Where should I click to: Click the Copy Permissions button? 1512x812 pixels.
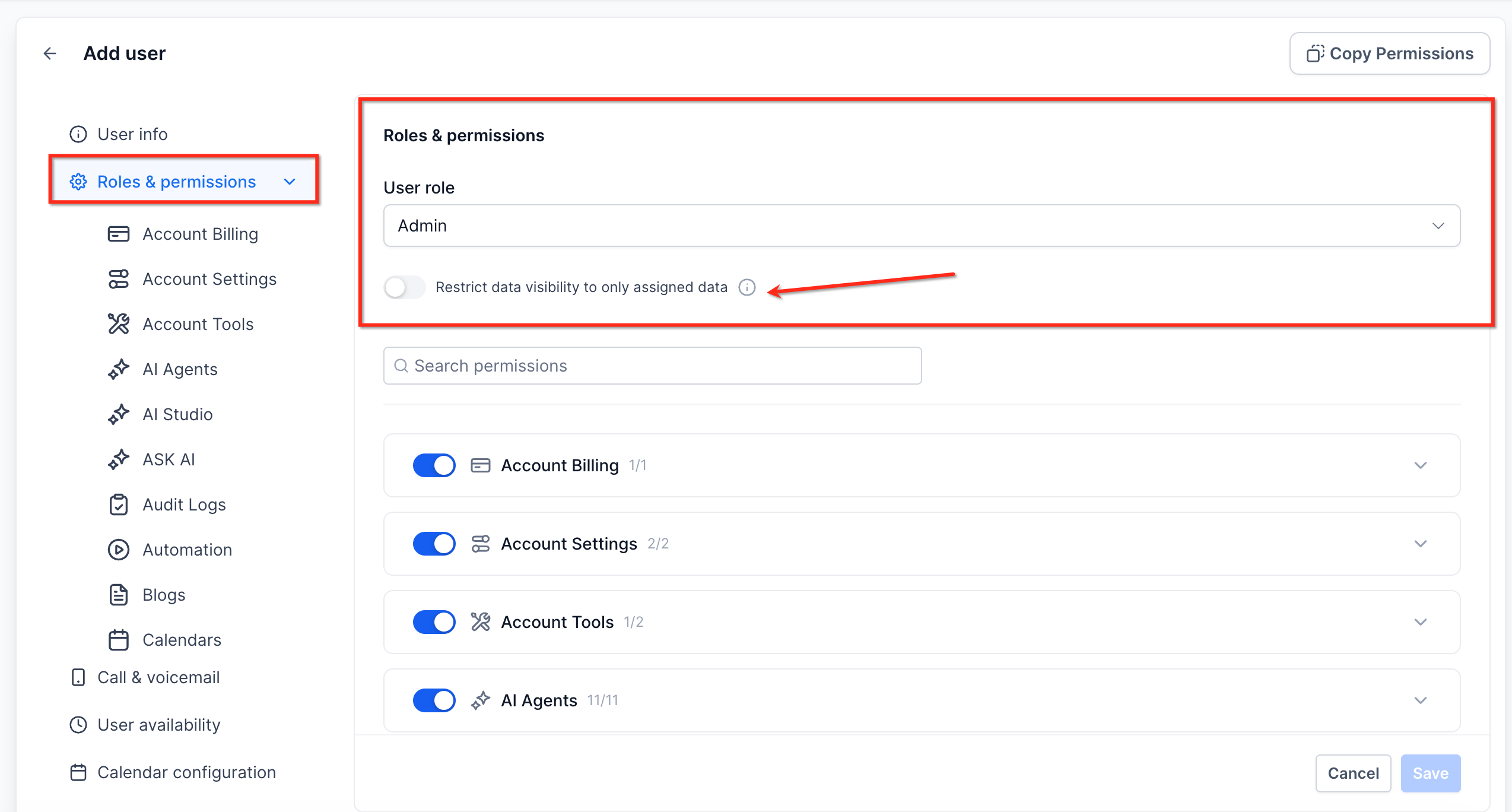click(x=1389, y=53)
